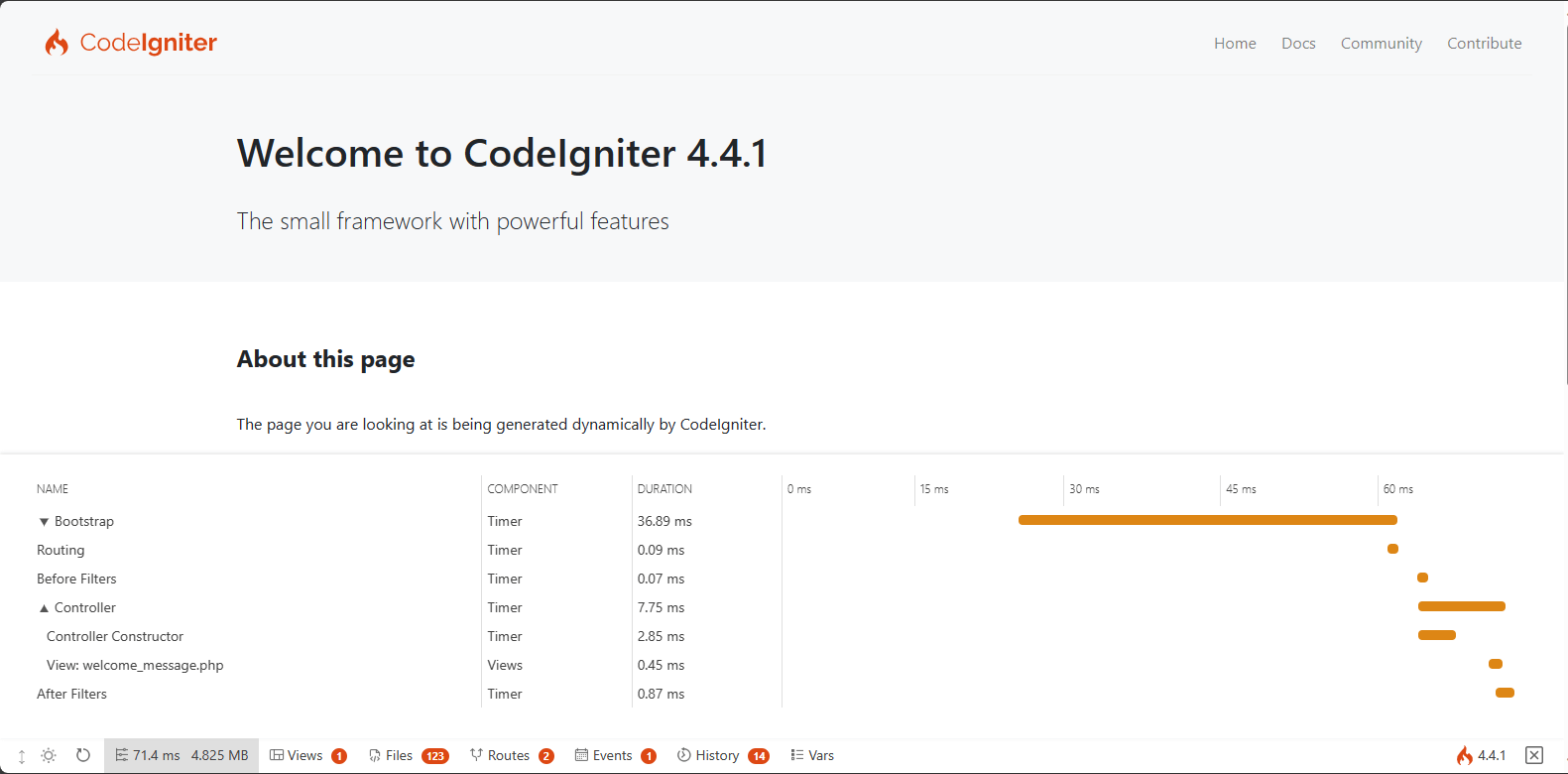
Task: Open the Vars debug panel
Action: [x=812, y=755]
